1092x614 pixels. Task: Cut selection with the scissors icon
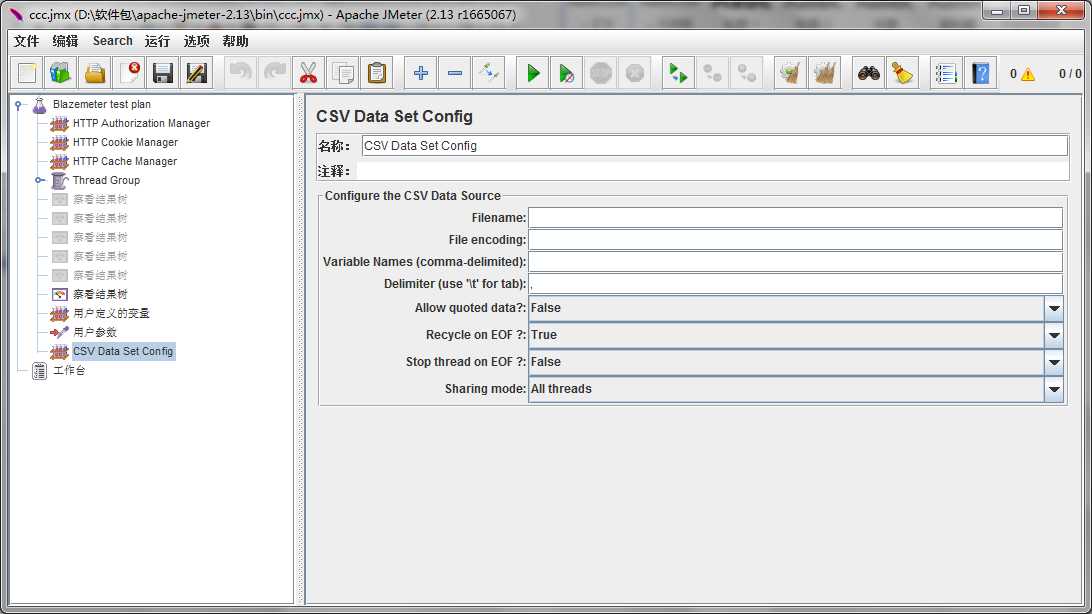point(309,73)
